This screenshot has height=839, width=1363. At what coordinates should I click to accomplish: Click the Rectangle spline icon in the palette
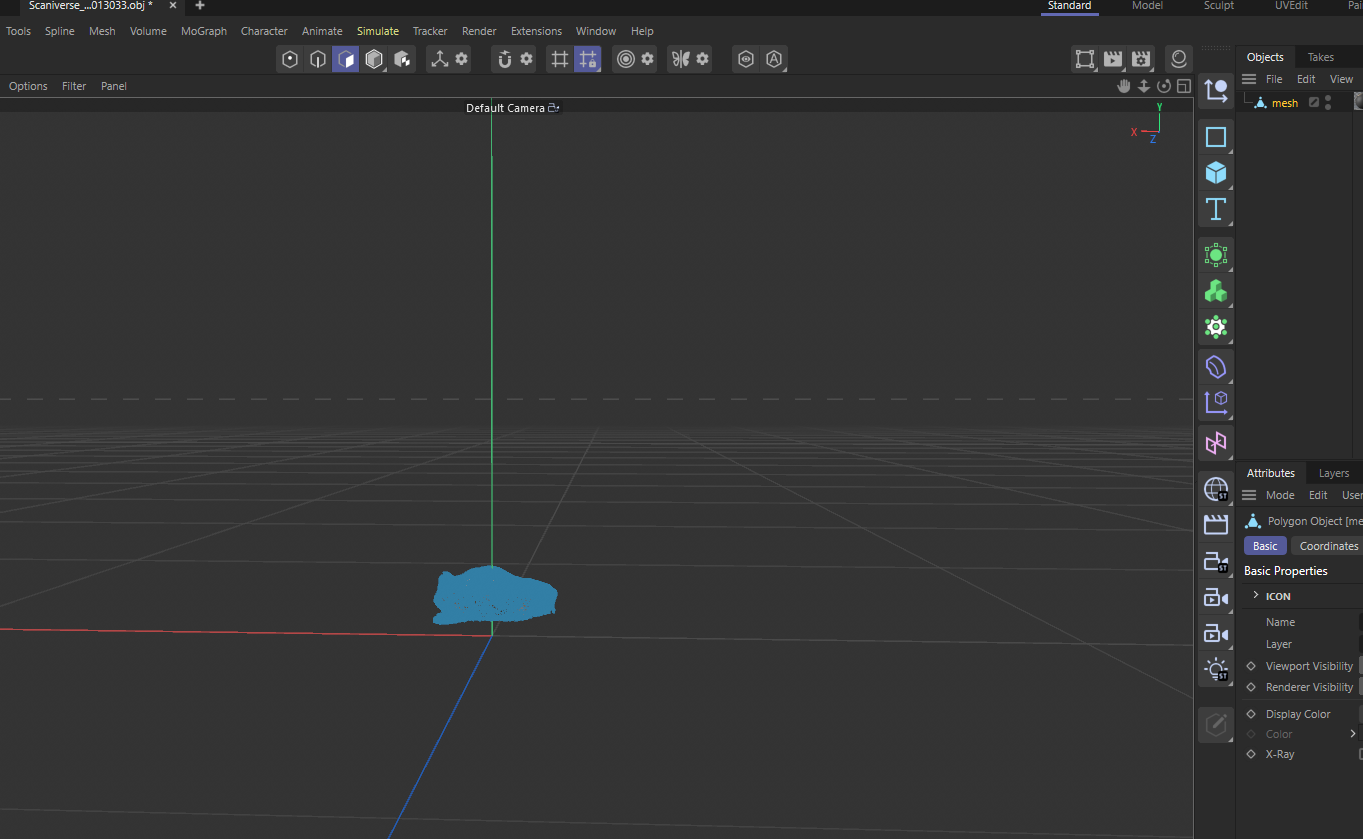1216,137
